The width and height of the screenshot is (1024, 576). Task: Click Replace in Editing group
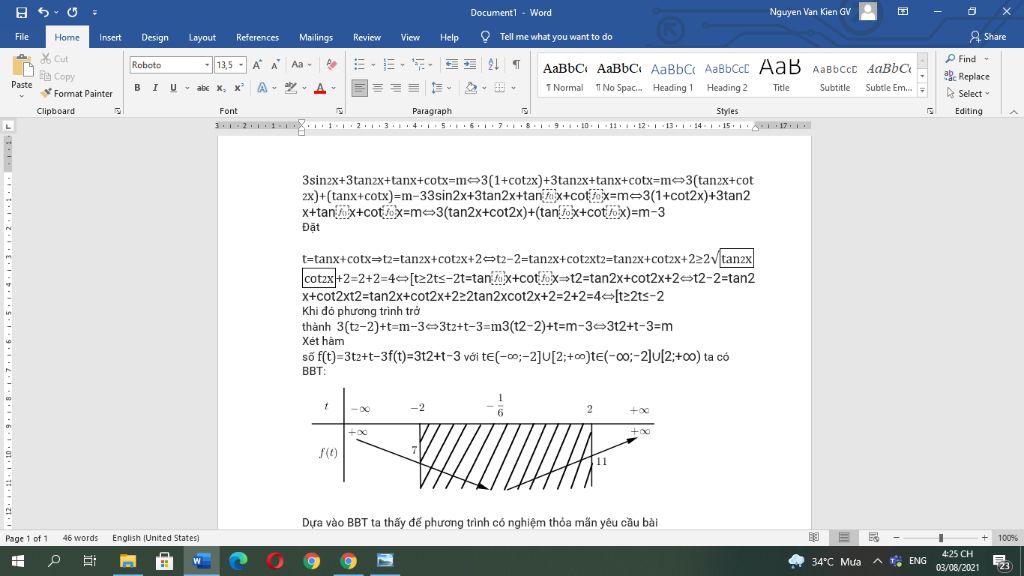point(967,76)
